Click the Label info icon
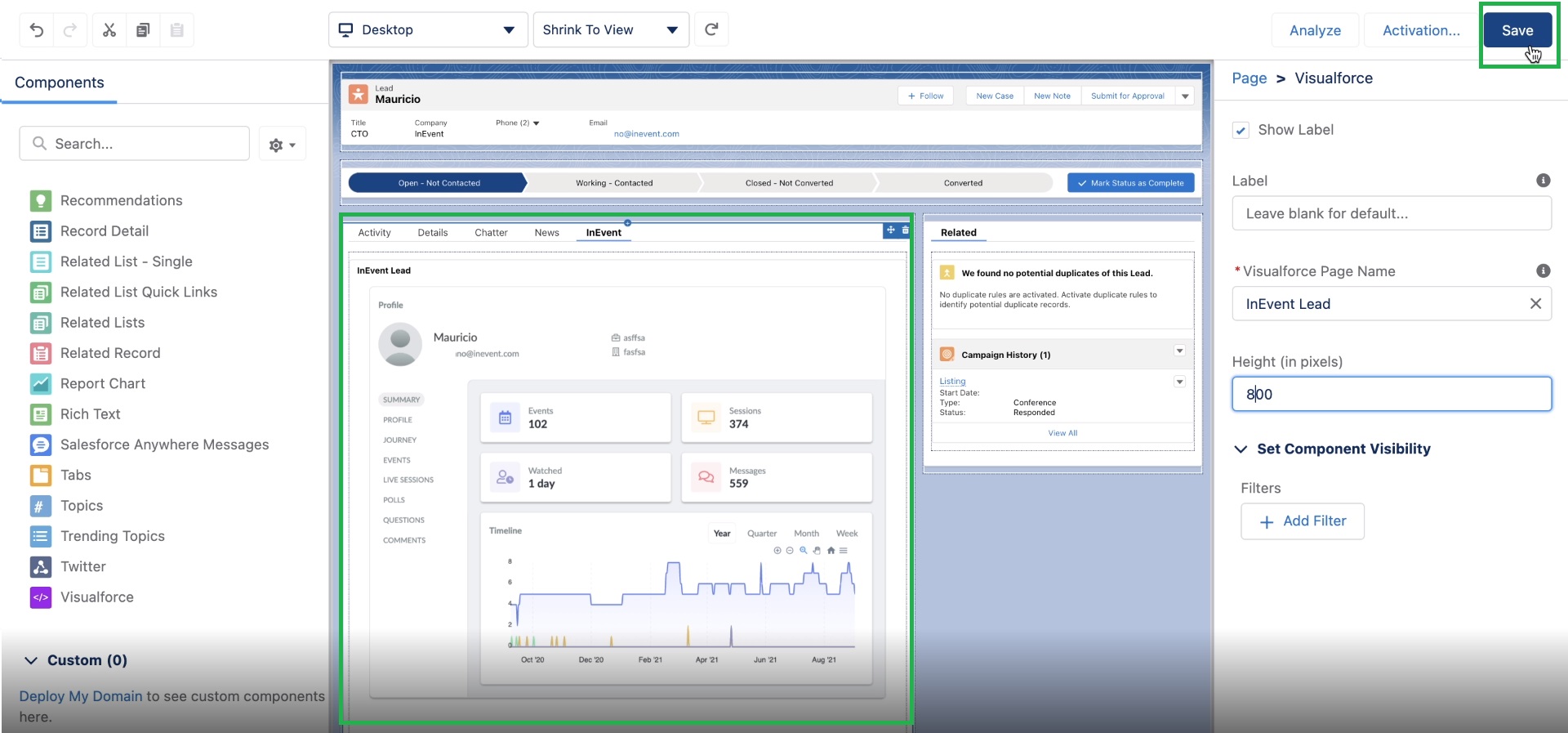 coord(1543,181)
